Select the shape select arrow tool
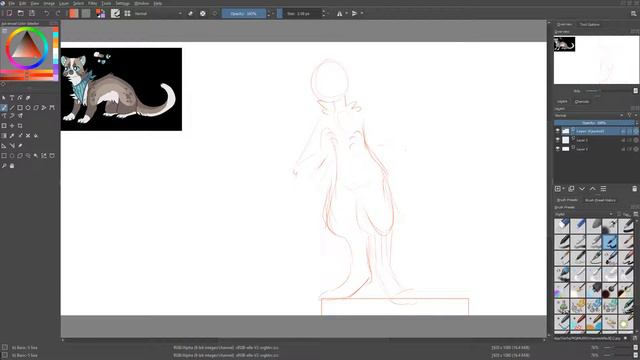640x360 pixels. coord(4,98)
